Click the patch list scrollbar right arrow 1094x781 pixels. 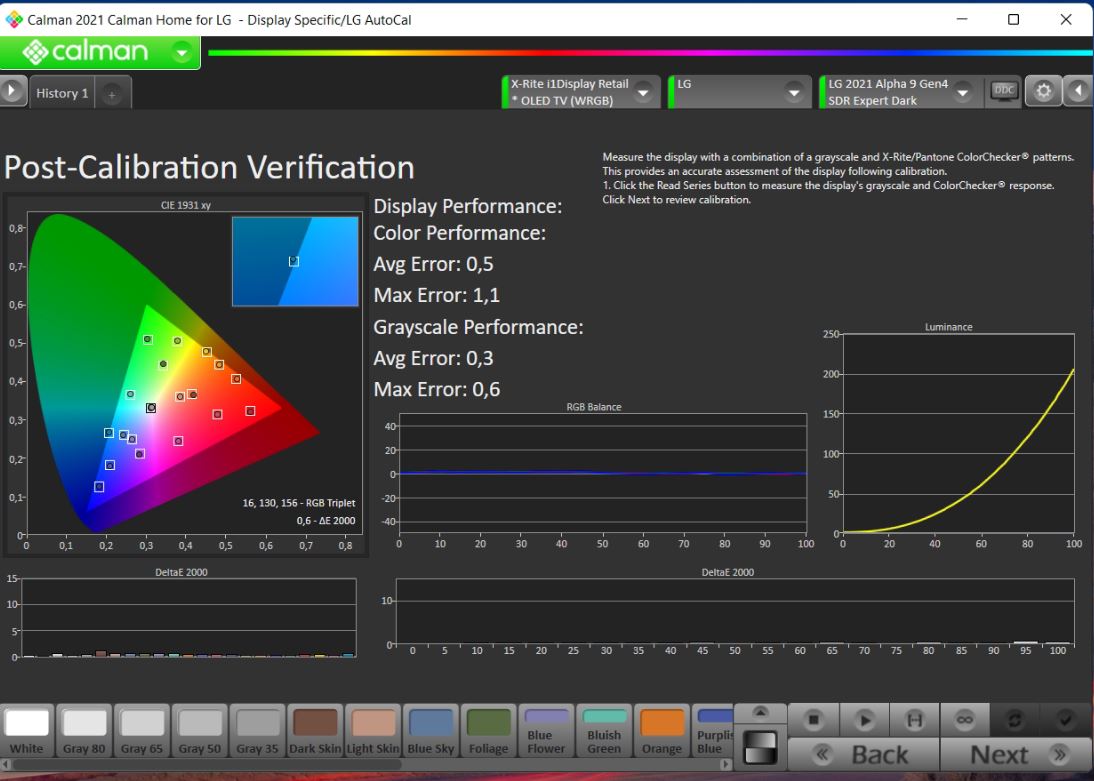(x=726, y=764)
